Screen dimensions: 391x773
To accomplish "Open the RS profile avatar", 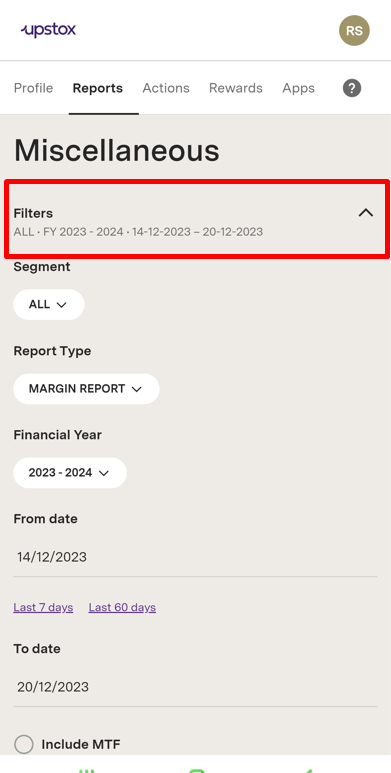I will point(354,31).
